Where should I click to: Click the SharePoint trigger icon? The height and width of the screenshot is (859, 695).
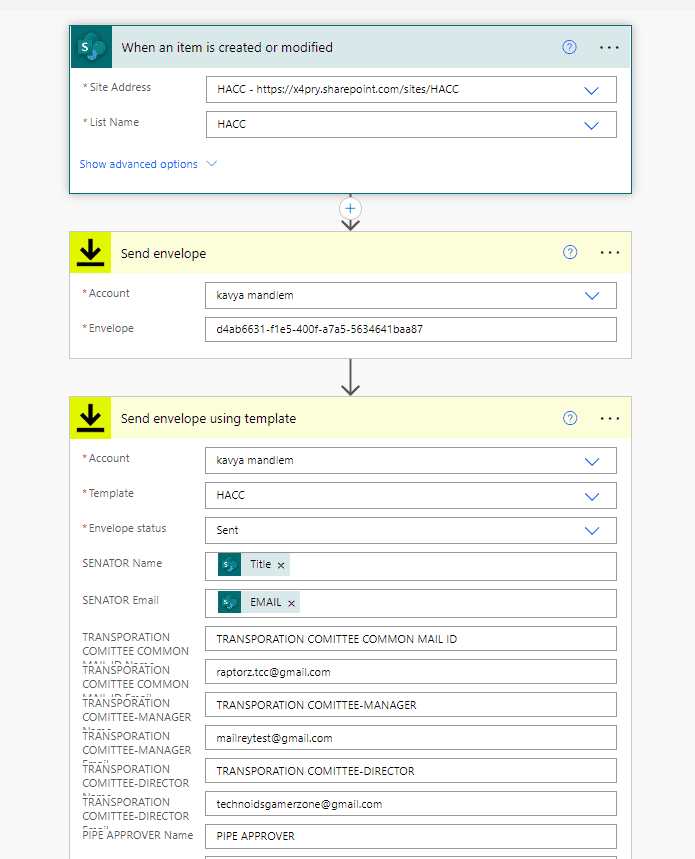coord(91,47)
